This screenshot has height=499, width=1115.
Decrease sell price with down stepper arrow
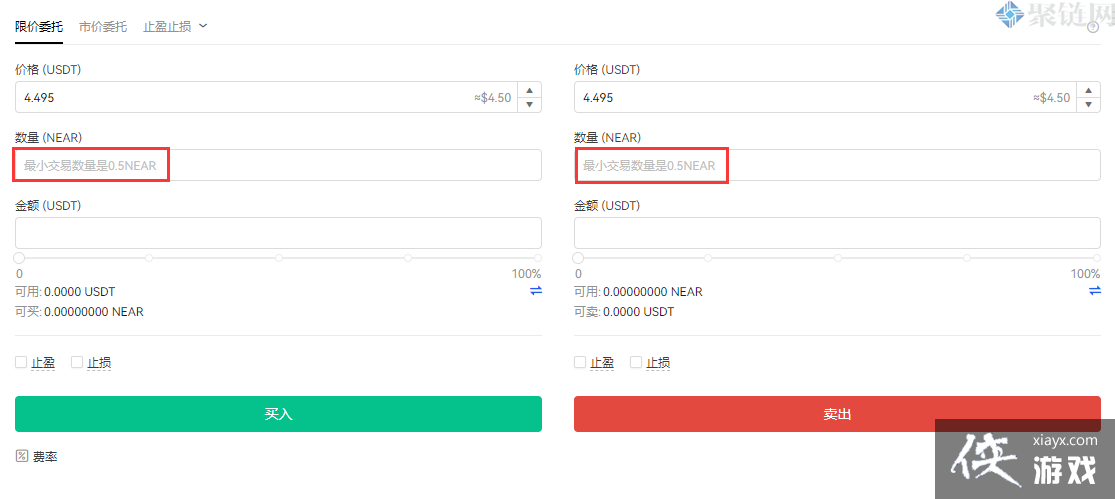pos(1088,105)
